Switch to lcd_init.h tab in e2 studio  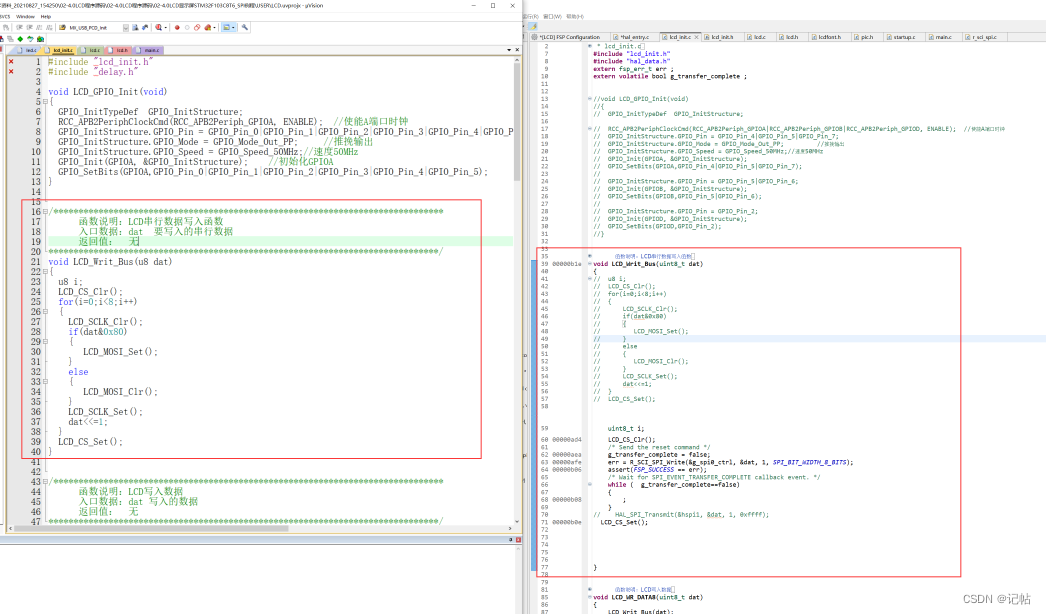pyautogui.click(x=722, y=37)
